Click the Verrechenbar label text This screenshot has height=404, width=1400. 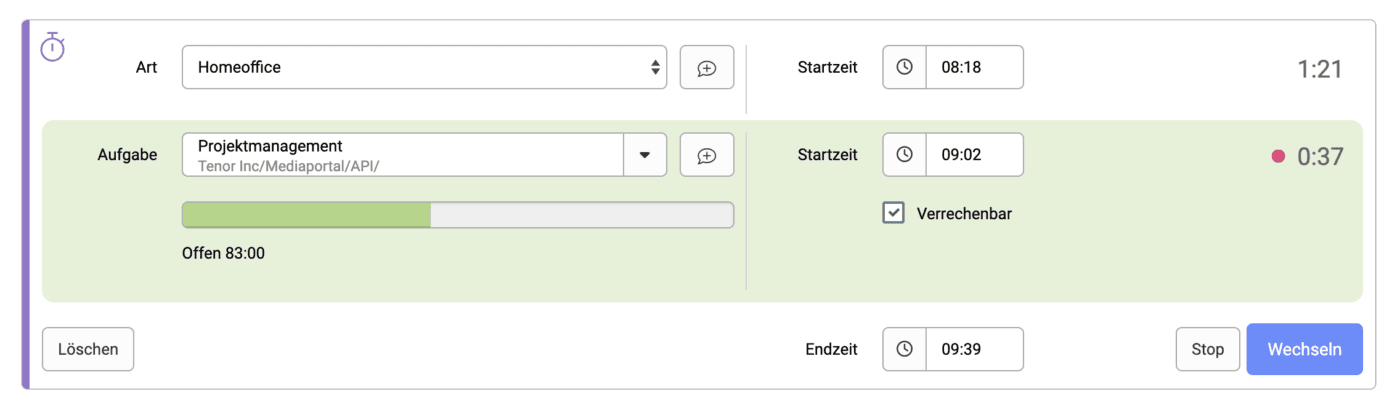pyautogui.click(x=964, y=213)
